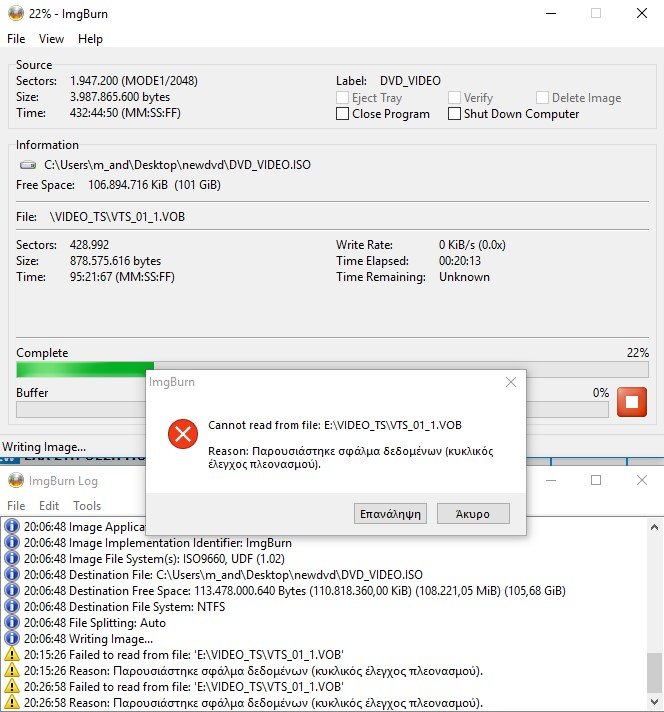
Task: Click info icon for Destination File System row
Action: tap(12, 606)
